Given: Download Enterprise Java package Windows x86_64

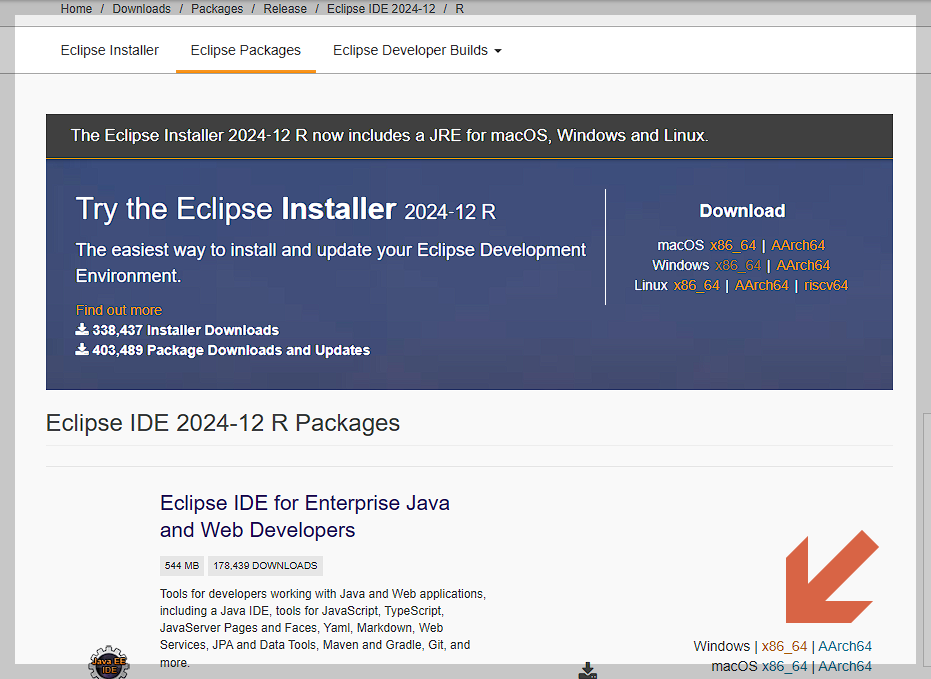Looking at the screenshot, I should (784, 646).
